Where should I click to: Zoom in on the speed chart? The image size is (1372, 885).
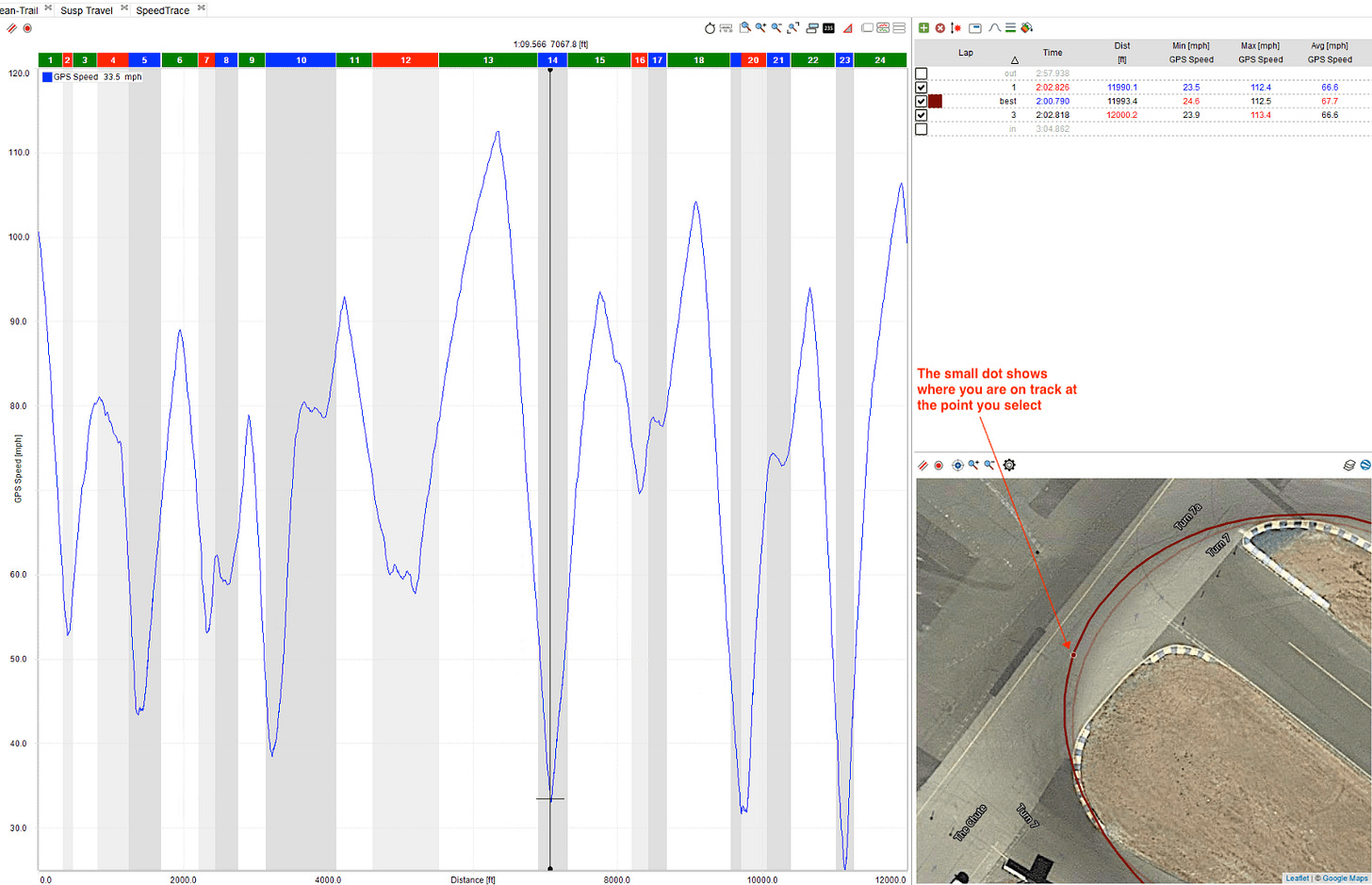point(761,27)
